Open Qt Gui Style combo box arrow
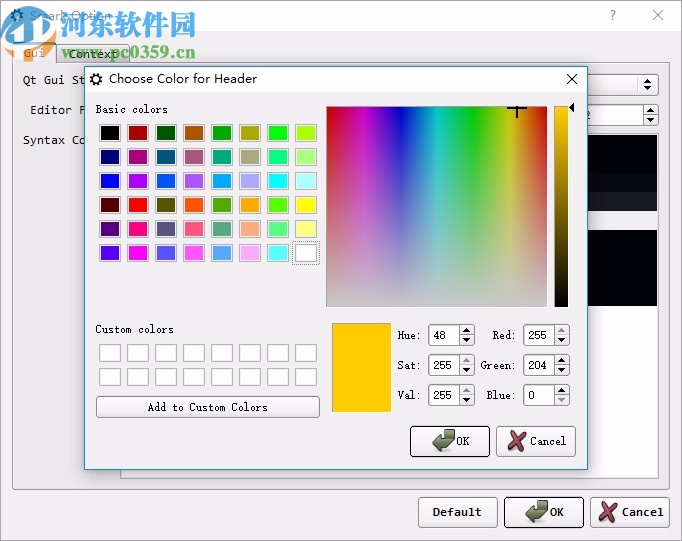Screen dimensions: 682x541 pos(647,84)
